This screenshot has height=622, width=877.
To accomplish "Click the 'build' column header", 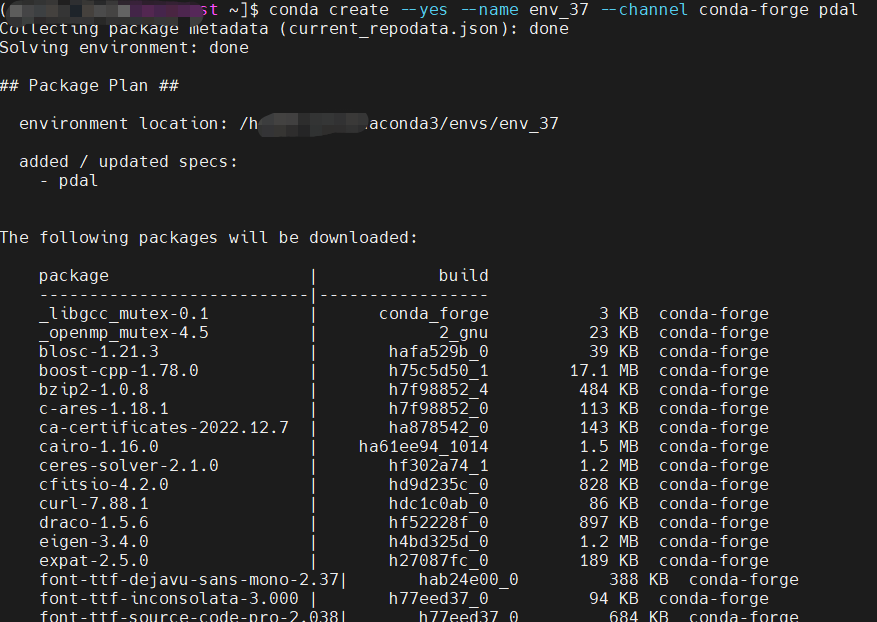I will (463, 275).
